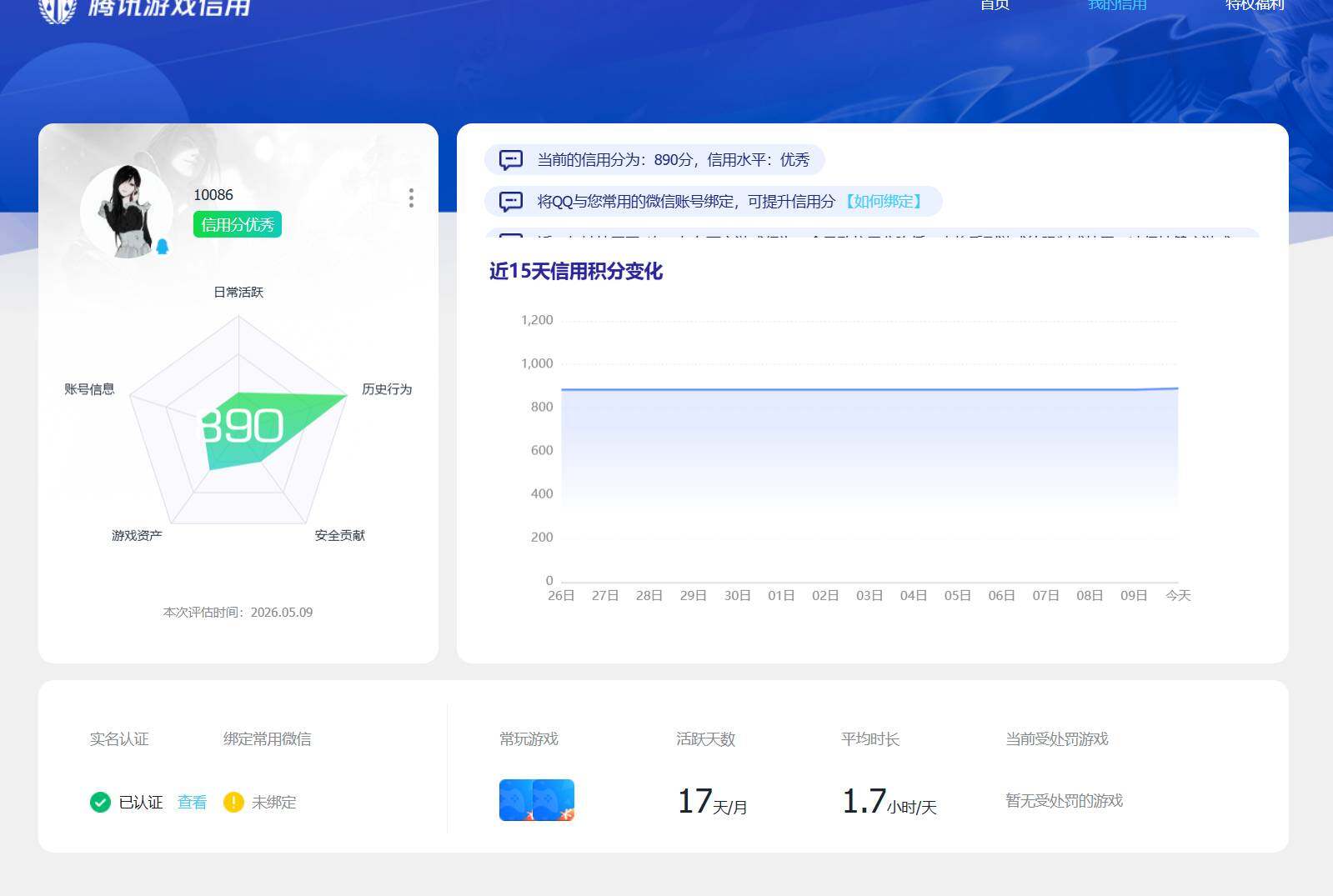
Task: Click the 17天/月 active days value
Action: (x=712, y=802)
